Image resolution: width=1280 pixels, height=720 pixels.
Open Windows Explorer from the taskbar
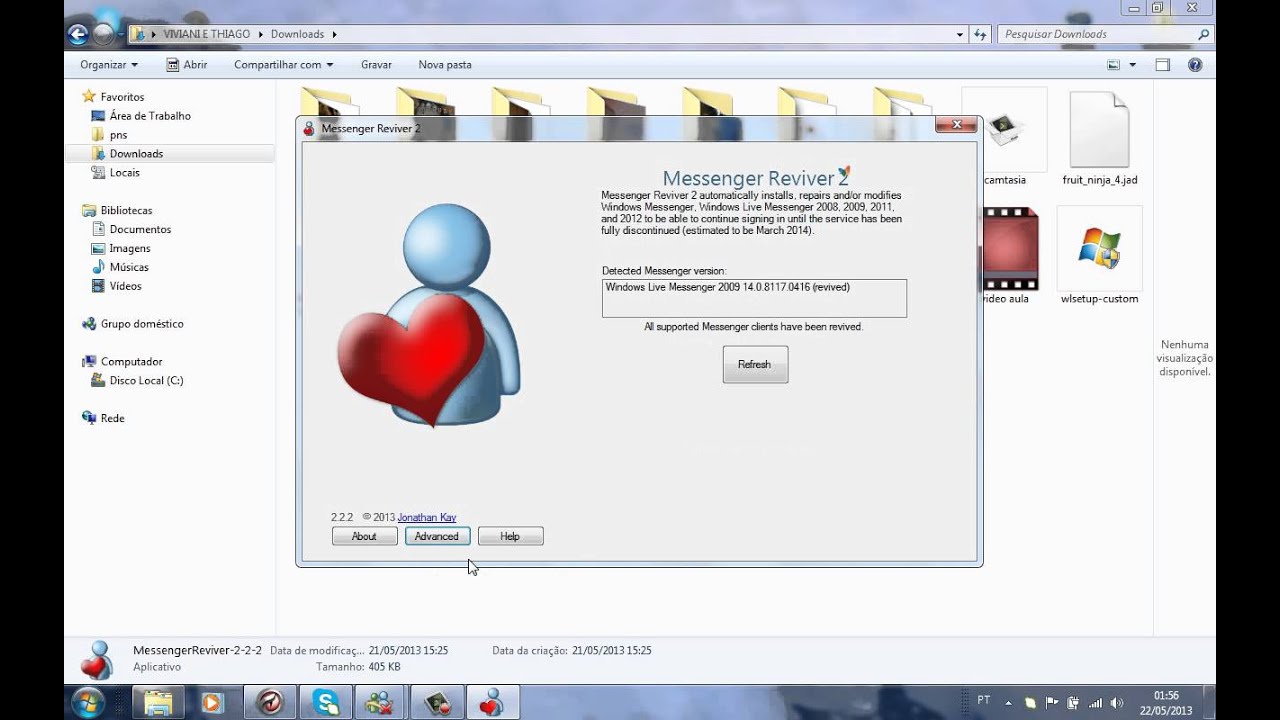158,703
